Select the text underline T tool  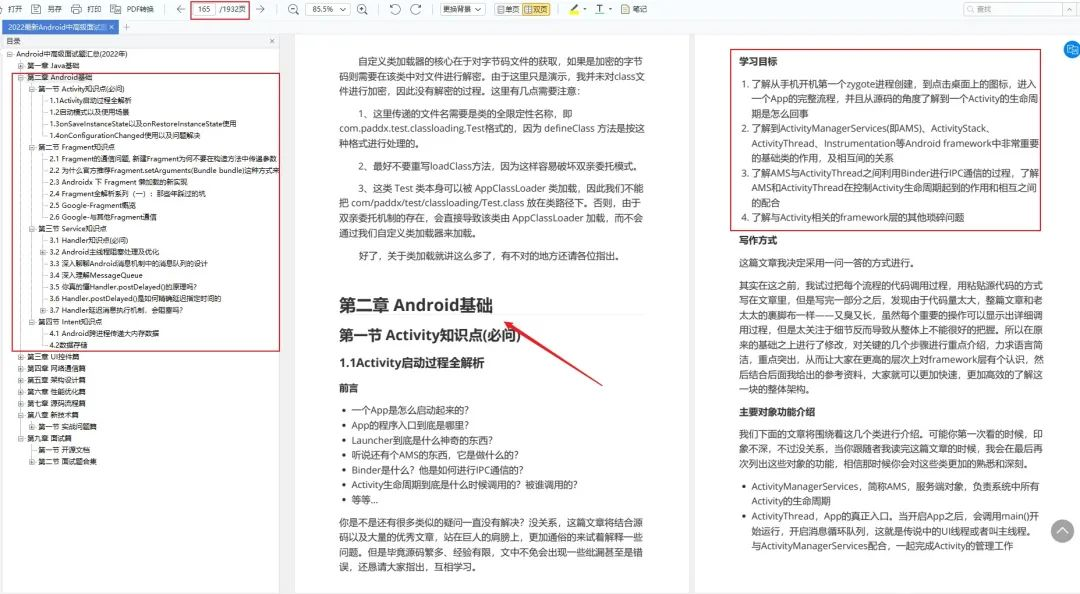coord(599,9)
